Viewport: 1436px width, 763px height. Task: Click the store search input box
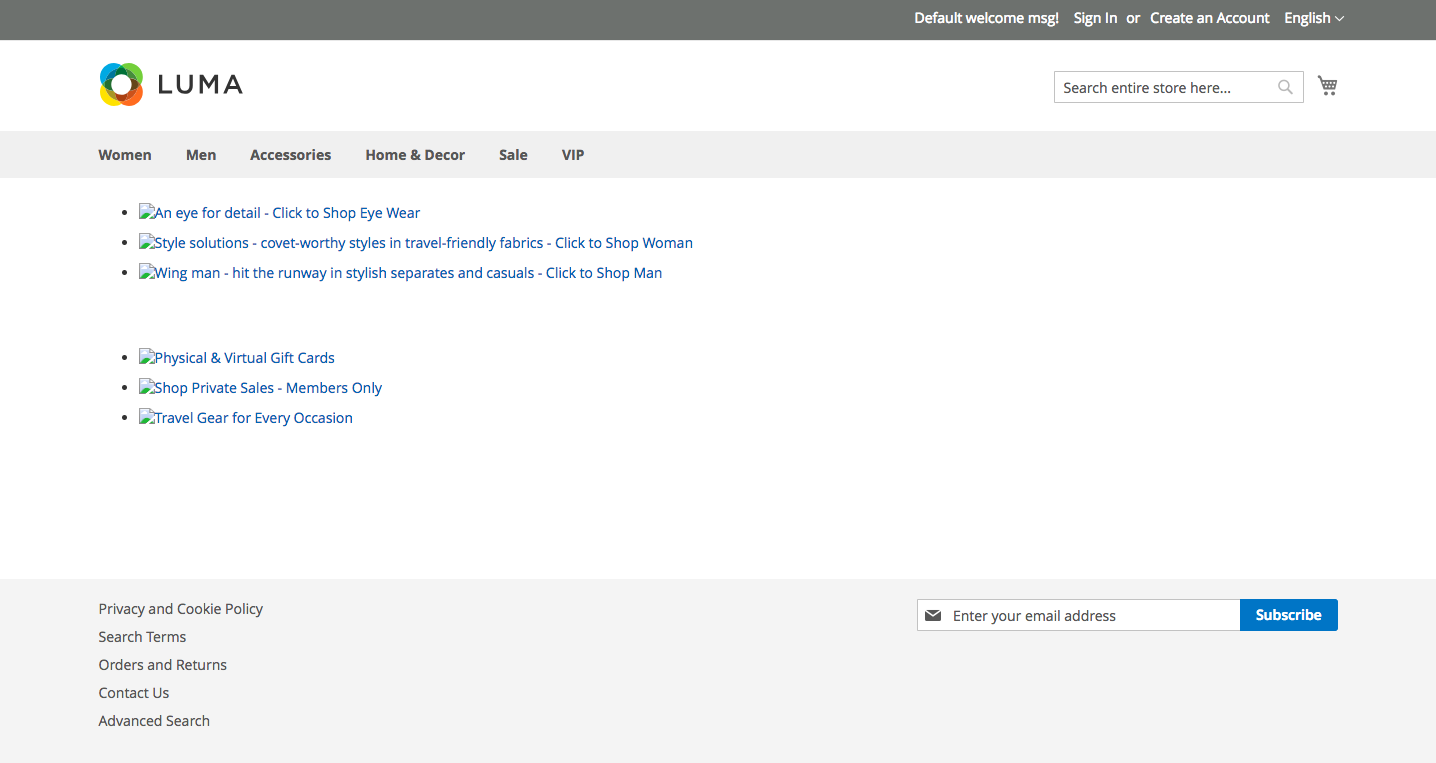tap(1160, 88)
